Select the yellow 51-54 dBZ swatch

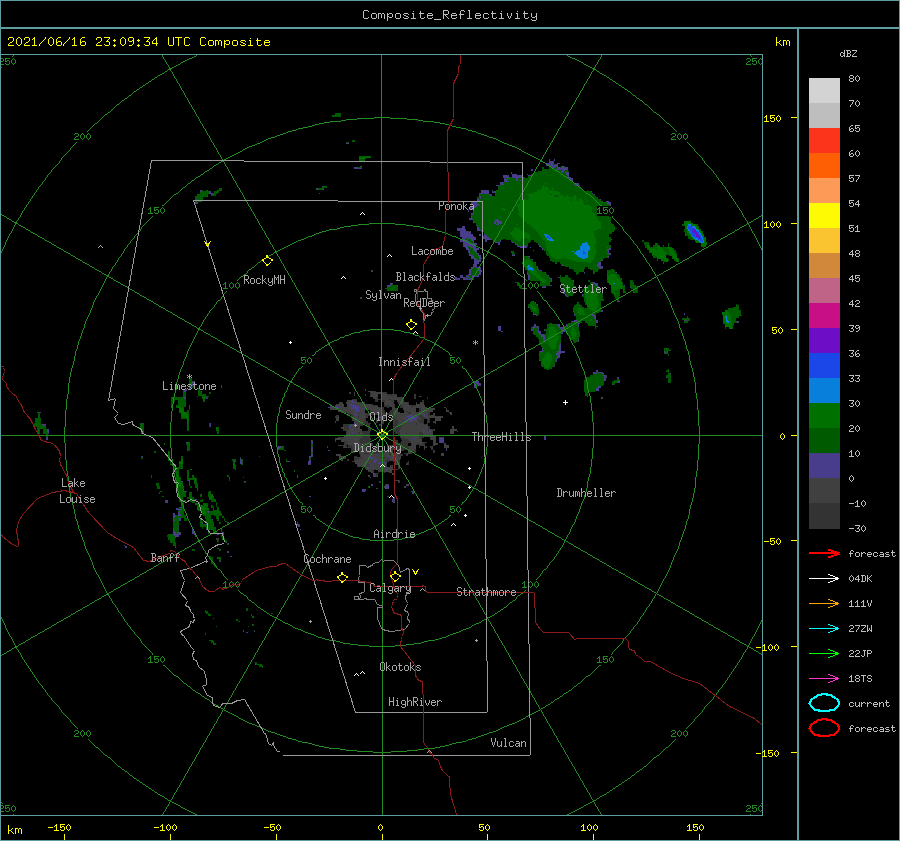(x=824, y=216)
